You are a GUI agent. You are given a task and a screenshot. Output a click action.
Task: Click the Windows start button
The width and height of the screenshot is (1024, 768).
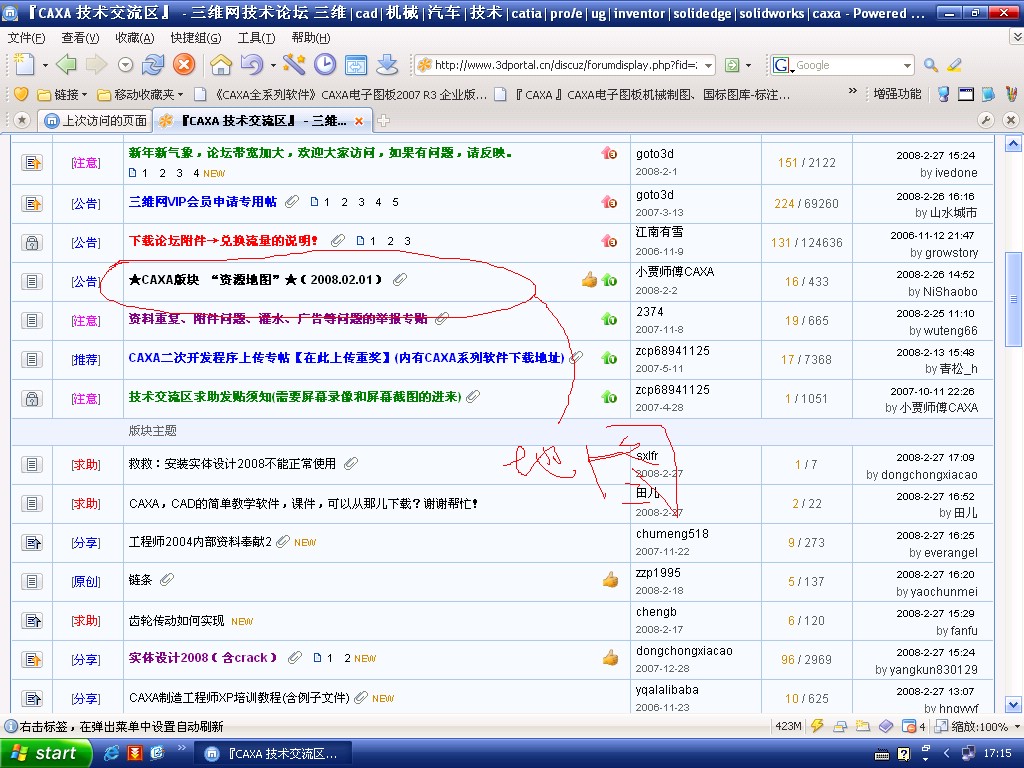[x=44, y=753]
